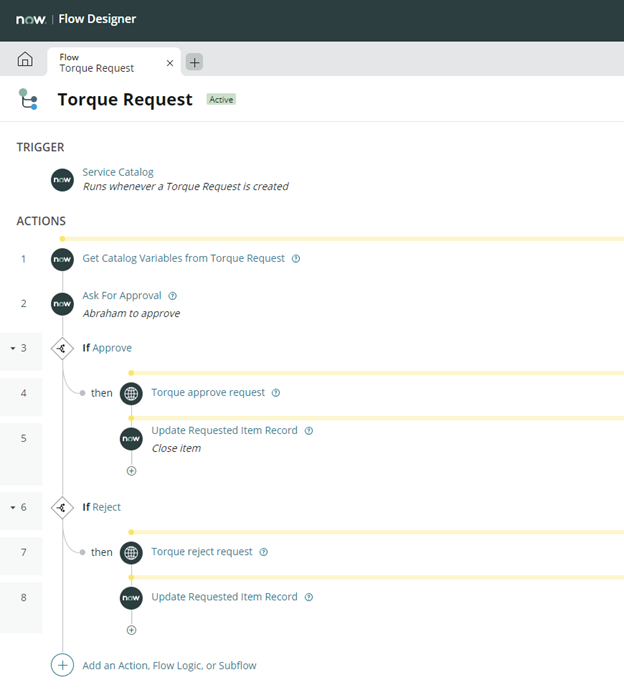The height and width of the screenshot is (690, 624).
Task: Show info icon next to Ask For Approval
Action: click(173, 296)
